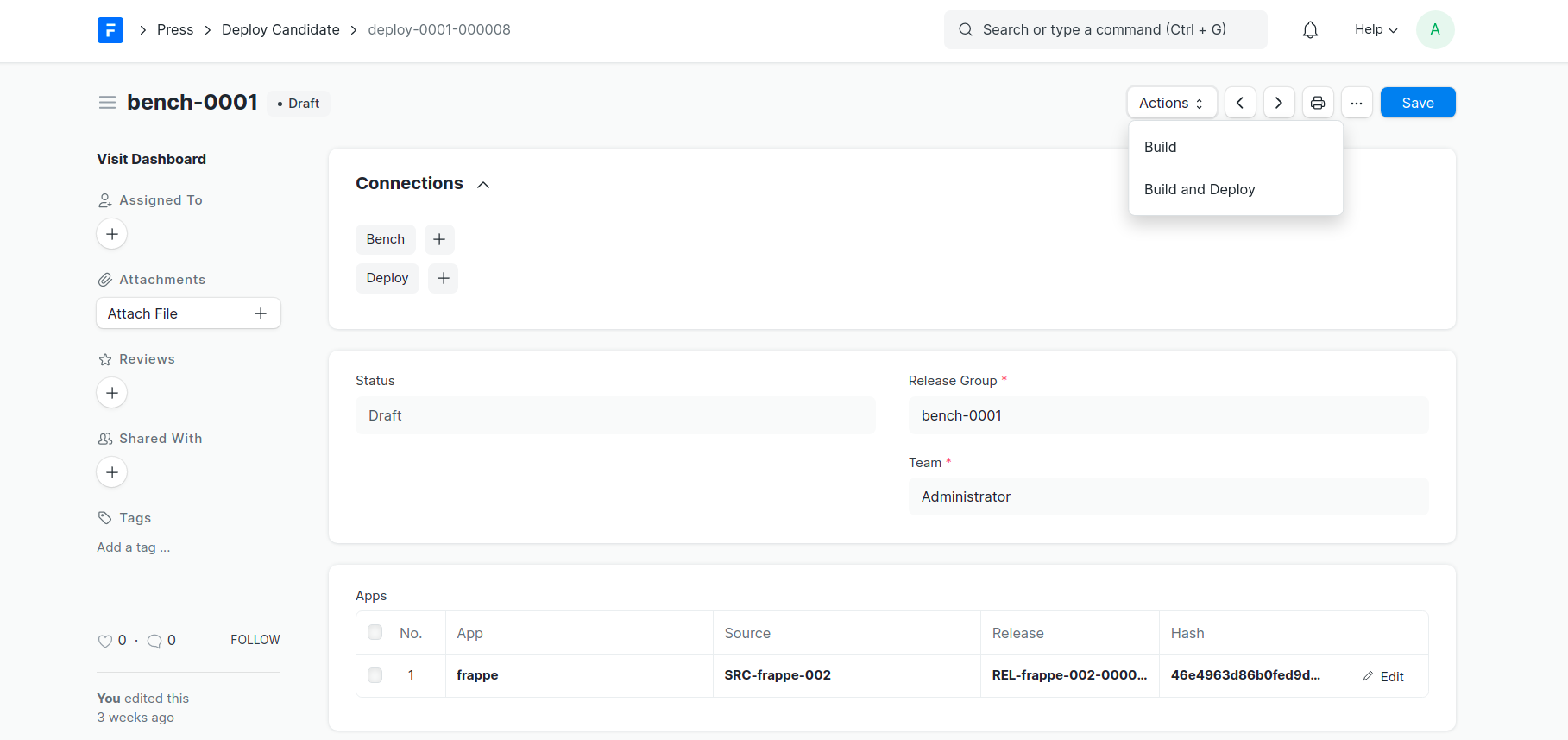
Task: Check the frappe row checkbox
Action: (x=375, y=675)
